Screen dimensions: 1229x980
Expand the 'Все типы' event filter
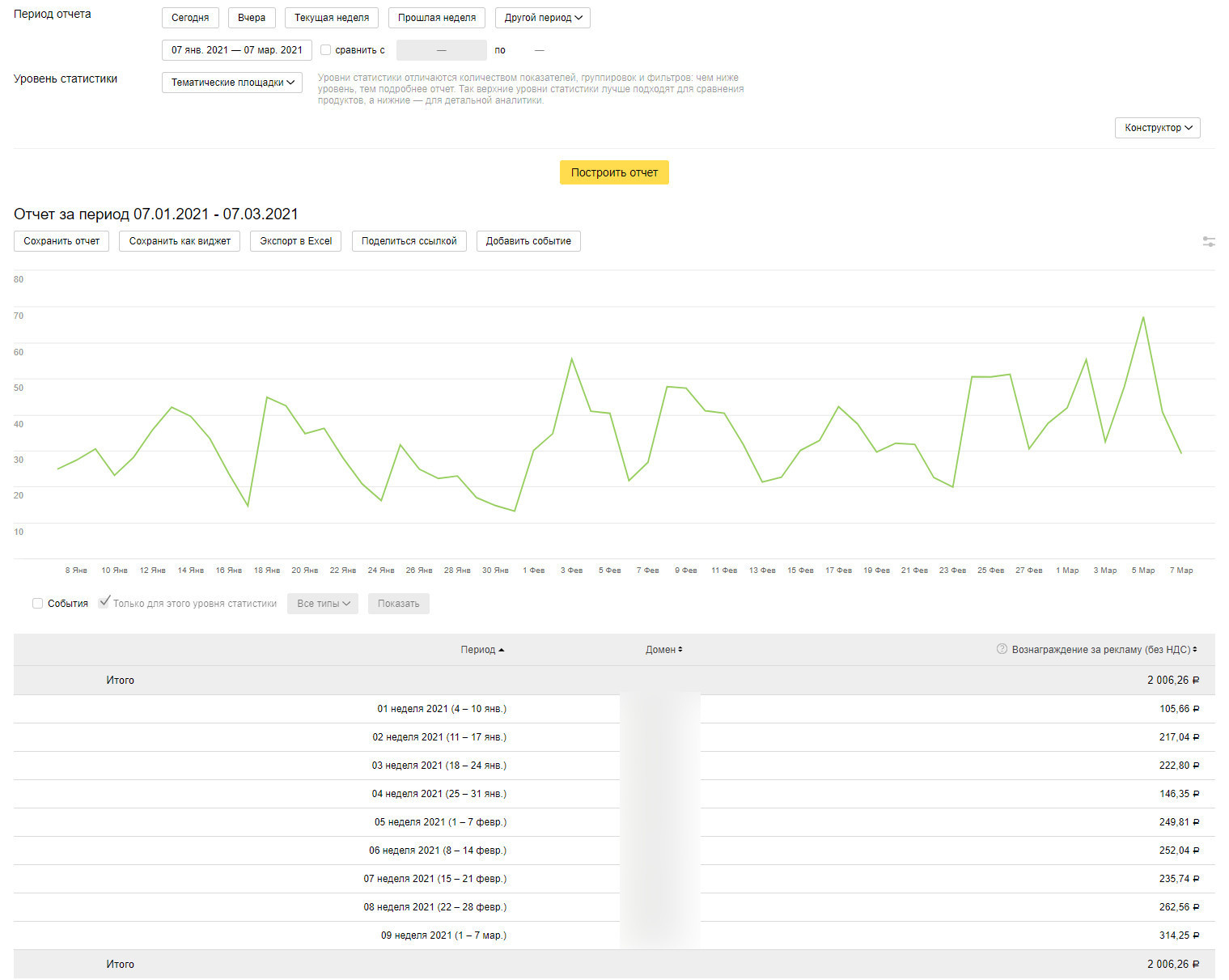pyautogui.click(x=323, y=604)
